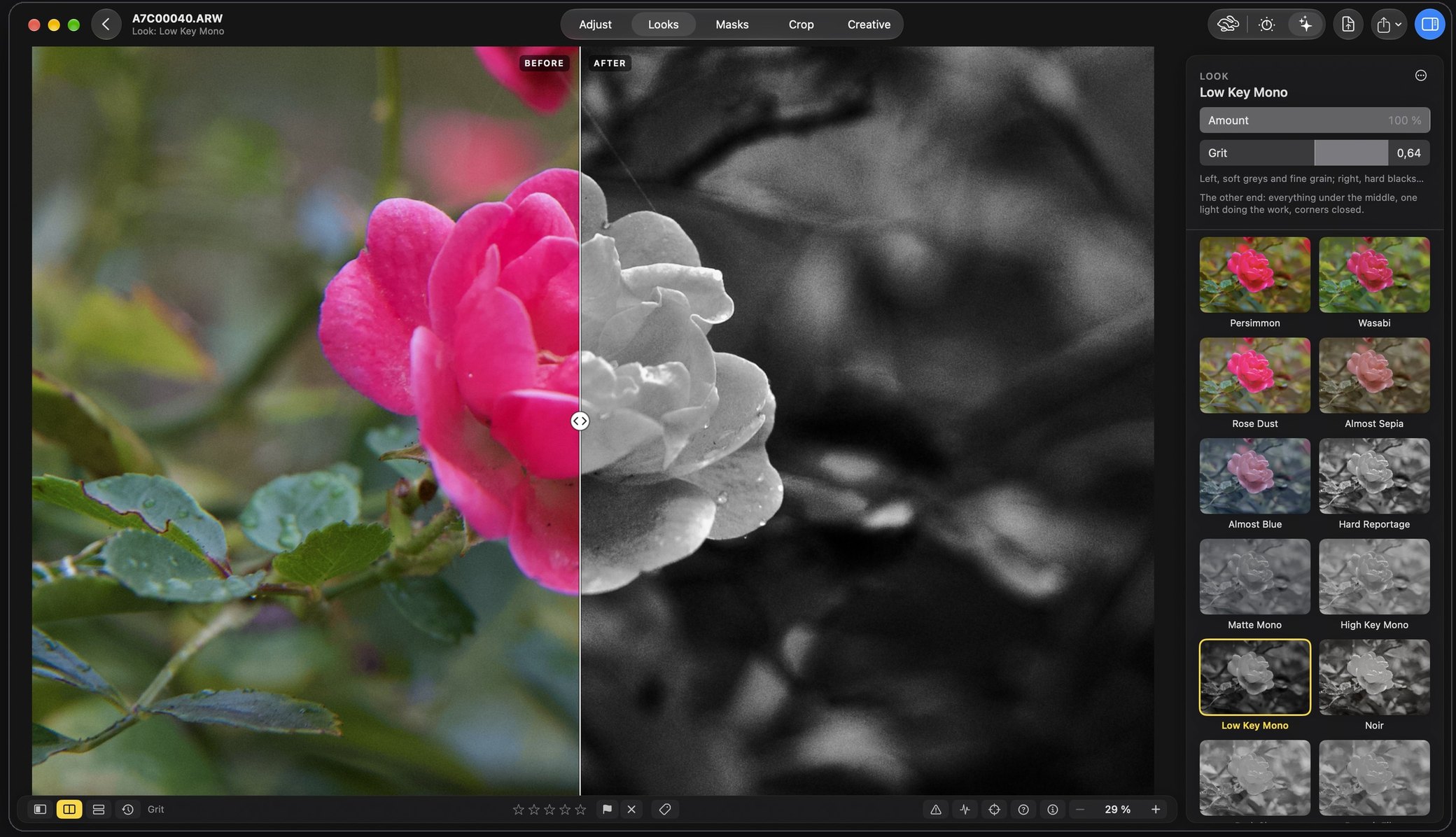The height and width of the screenshot is (837, 1456).
Task: Switch to the Adjust tab
Action: point(595,24)
